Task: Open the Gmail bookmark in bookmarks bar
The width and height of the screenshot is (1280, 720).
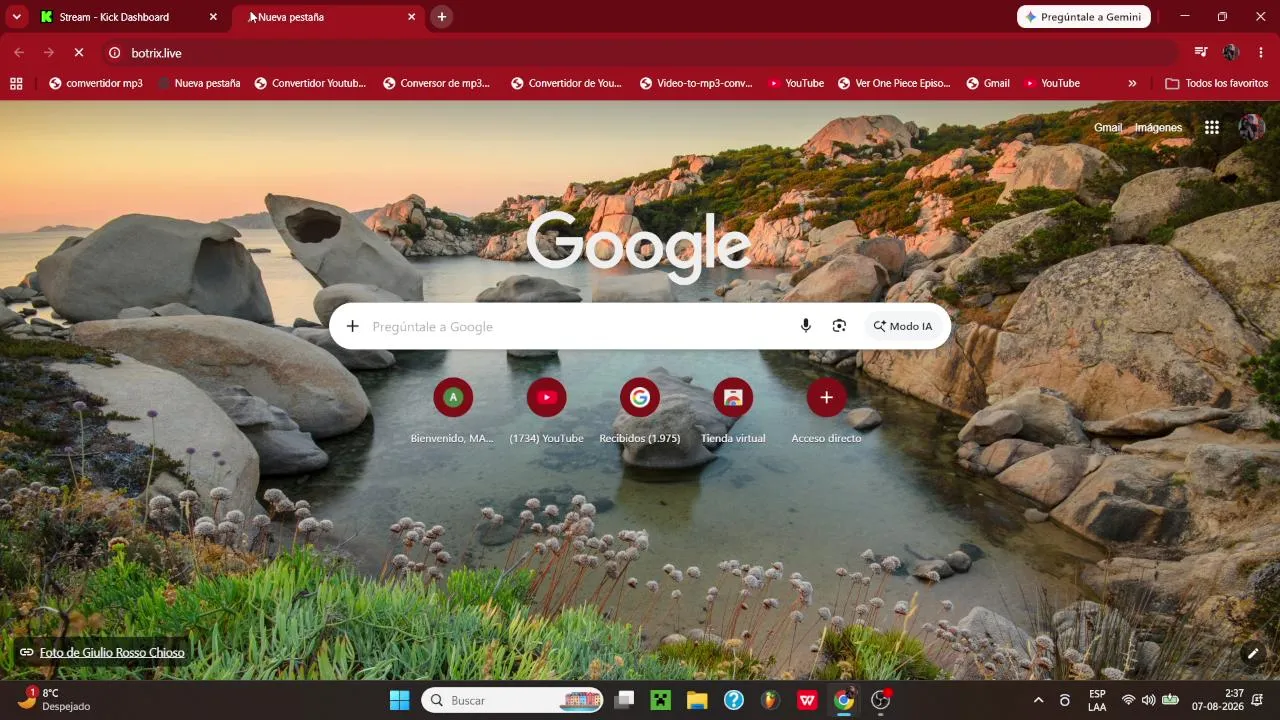Action: tap(988, 83)
